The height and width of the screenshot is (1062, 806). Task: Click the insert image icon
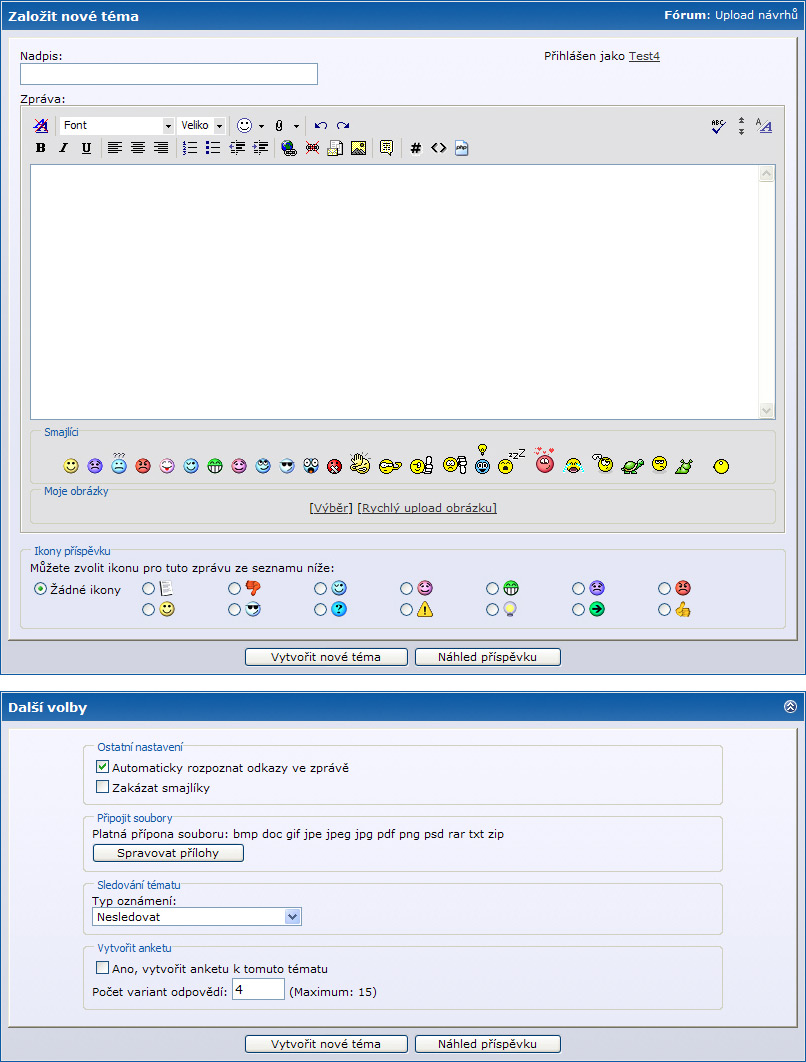(x=358, y=148)
